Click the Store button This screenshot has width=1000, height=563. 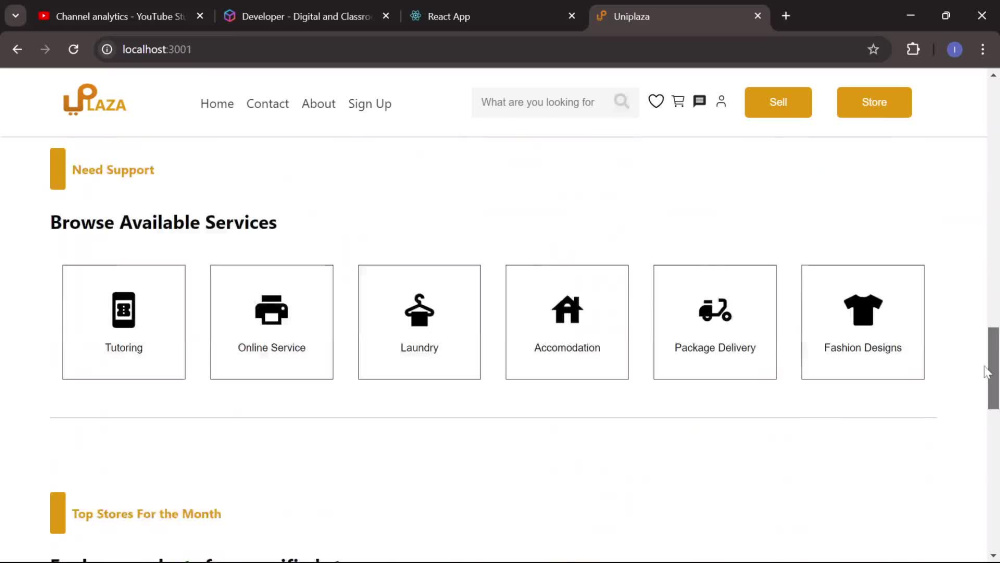click(874, 102)
